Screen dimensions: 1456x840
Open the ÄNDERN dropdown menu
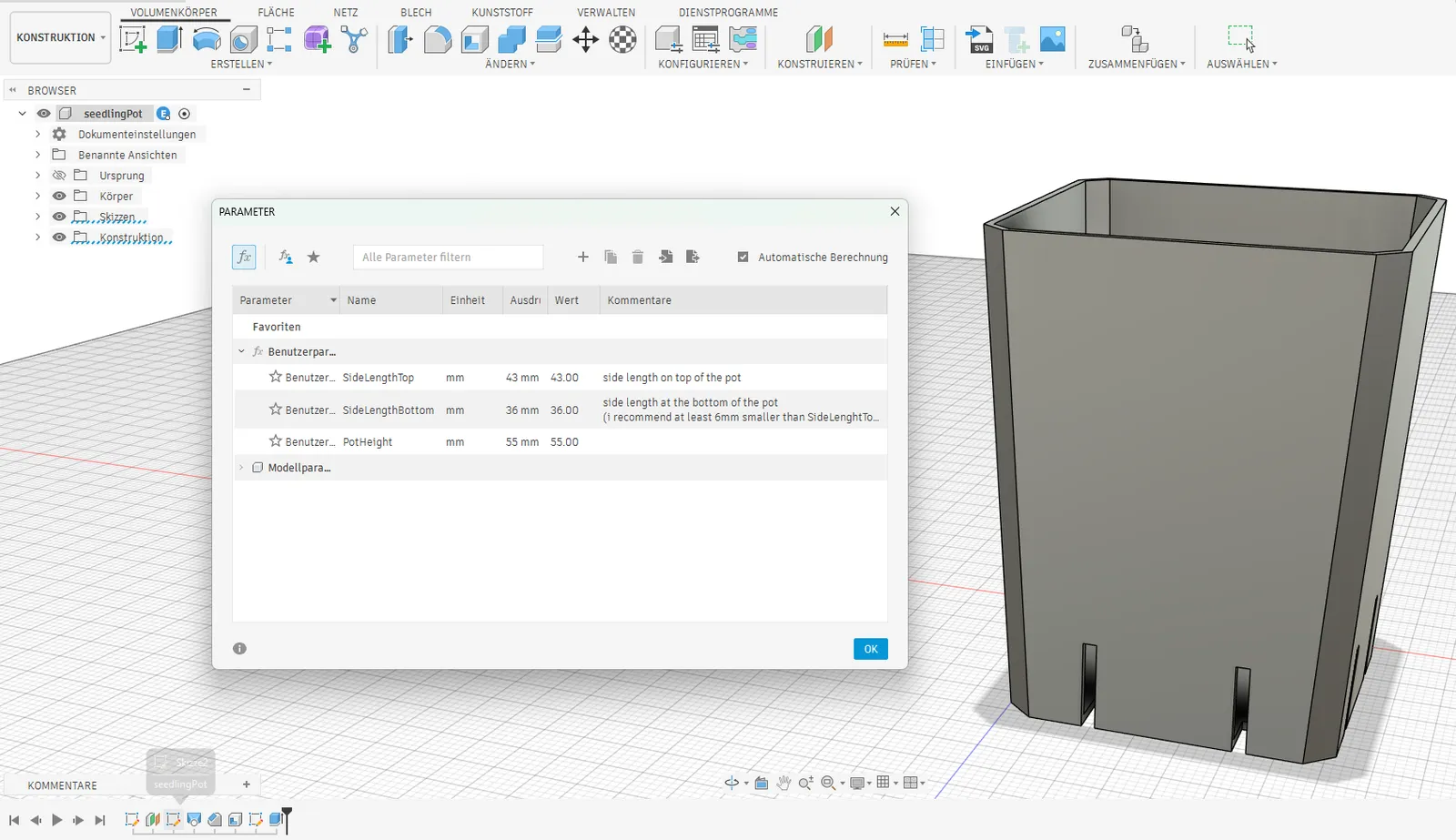click(510, 64)
